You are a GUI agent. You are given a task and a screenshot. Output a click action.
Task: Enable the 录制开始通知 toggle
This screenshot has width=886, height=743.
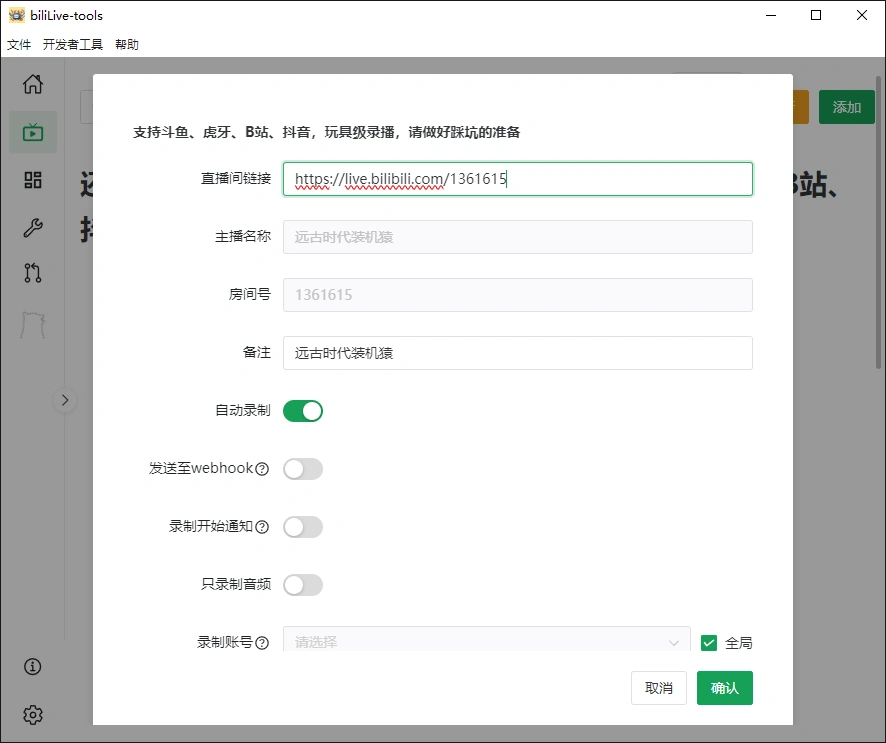tap(303, 527)
